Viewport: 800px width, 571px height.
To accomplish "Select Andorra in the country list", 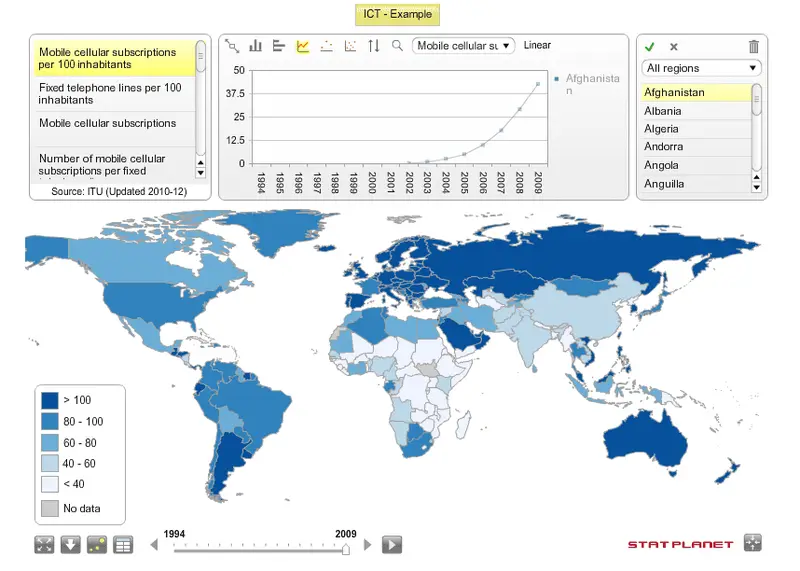I will [696, 147].
